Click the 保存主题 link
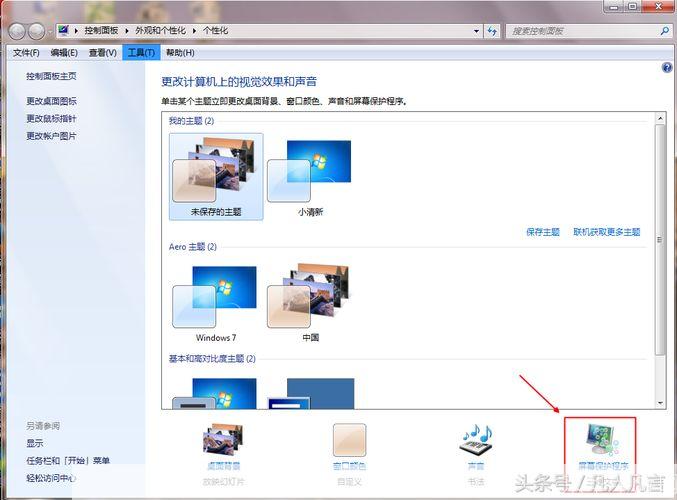The image size is (677, 500). [543, 232]
